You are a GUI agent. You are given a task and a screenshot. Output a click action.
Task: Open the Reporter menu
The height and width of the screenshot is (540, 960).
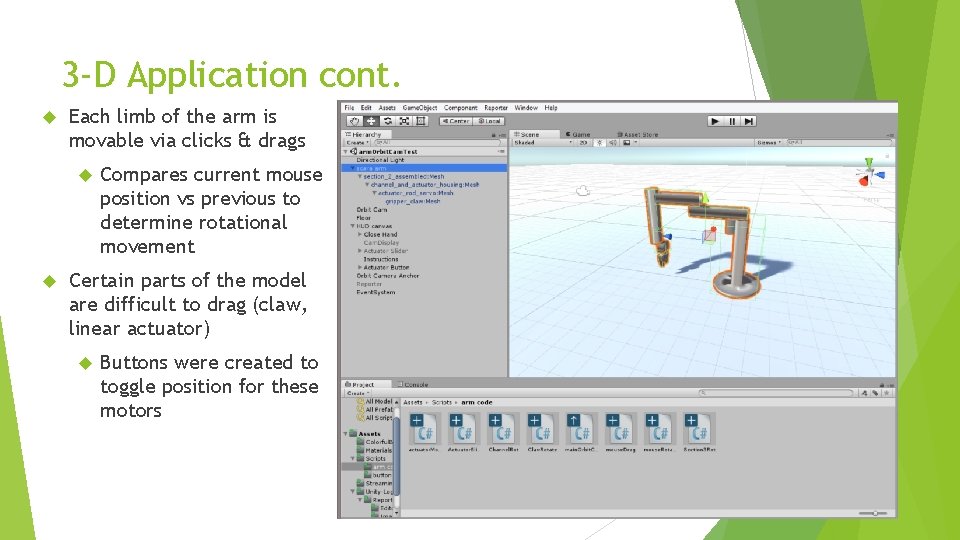point(496,108)
